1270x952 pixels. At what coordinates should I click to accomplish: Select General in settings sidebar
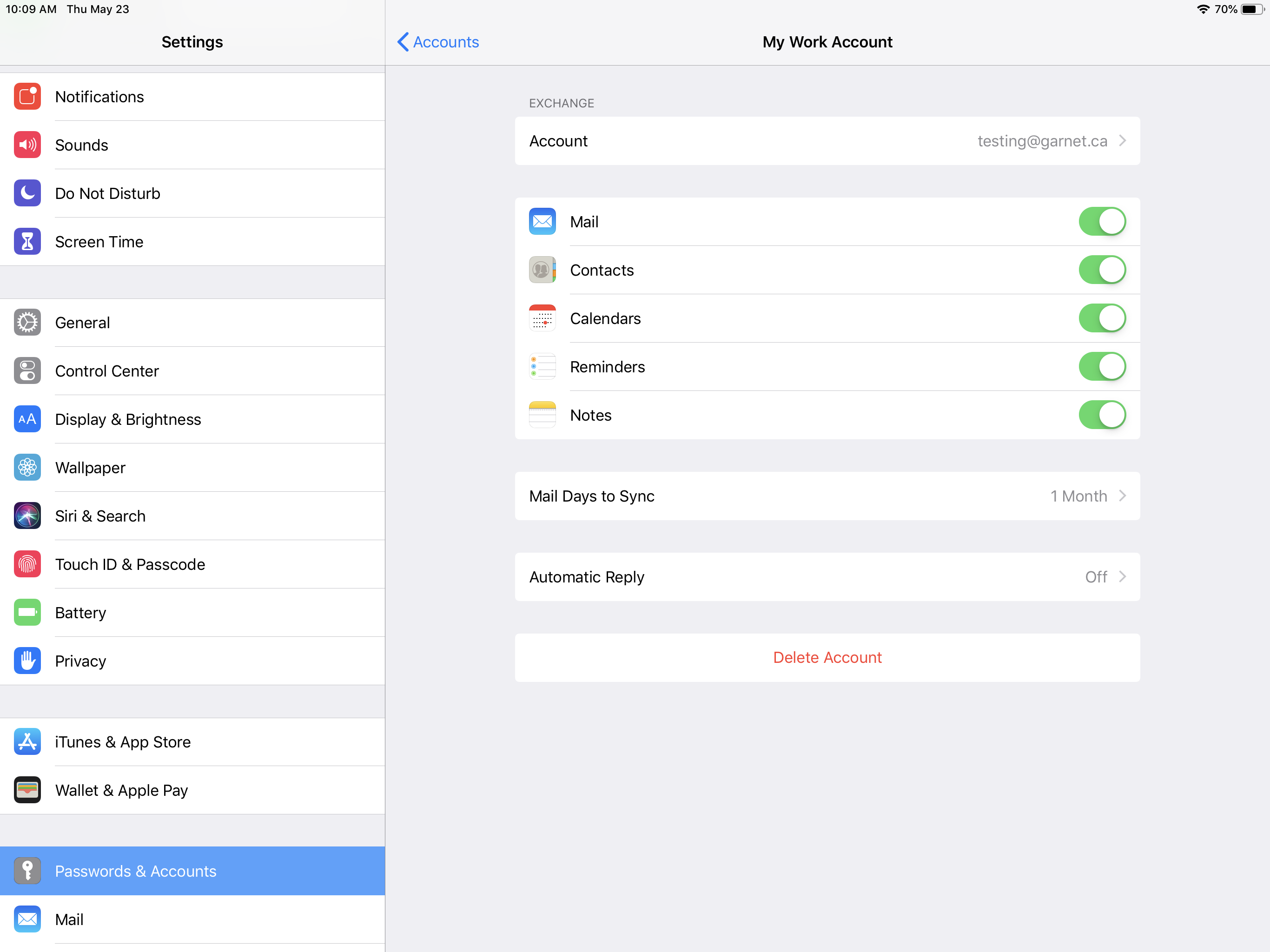83,323
